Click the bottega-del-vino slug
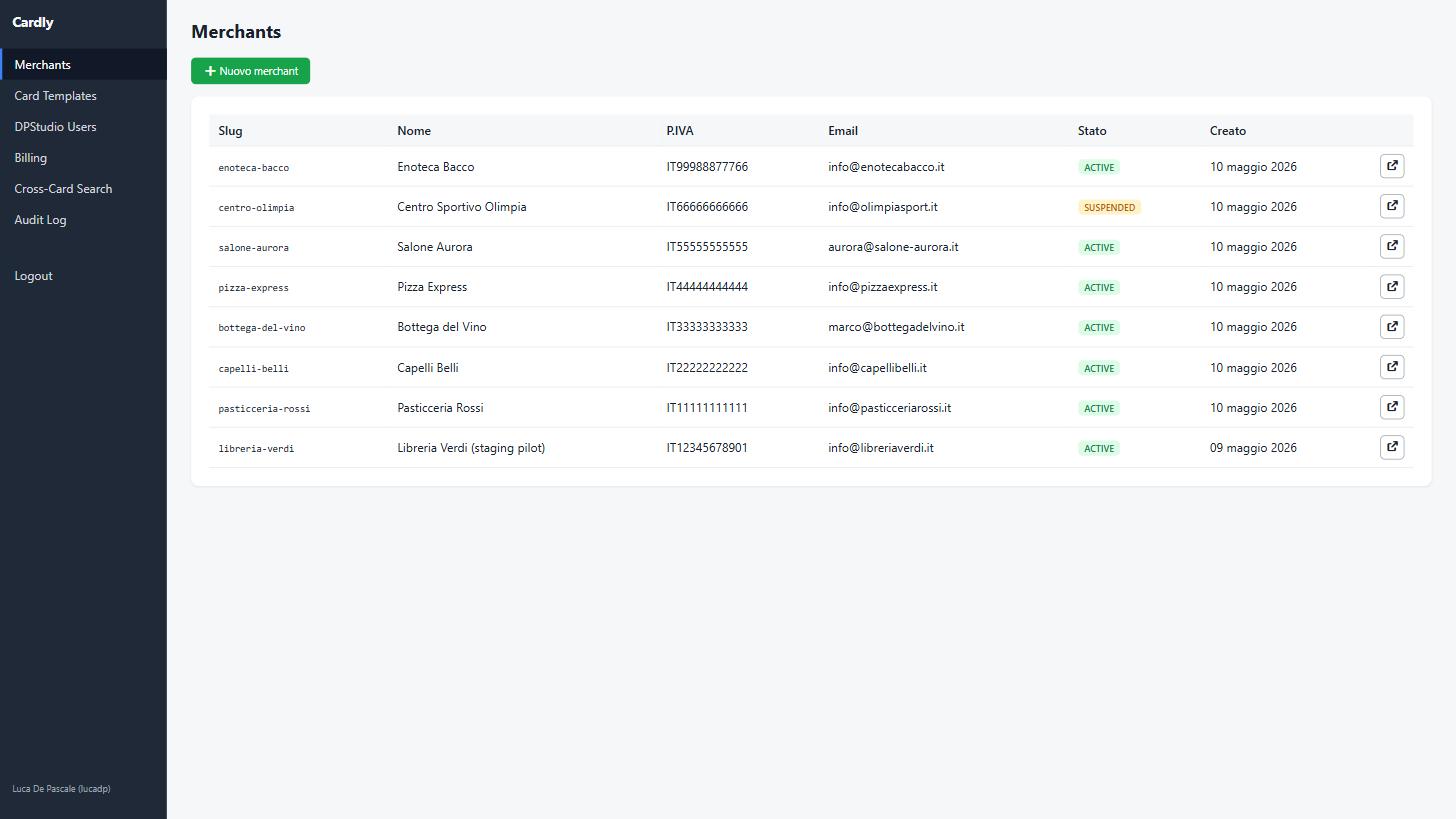 (262, 328)
